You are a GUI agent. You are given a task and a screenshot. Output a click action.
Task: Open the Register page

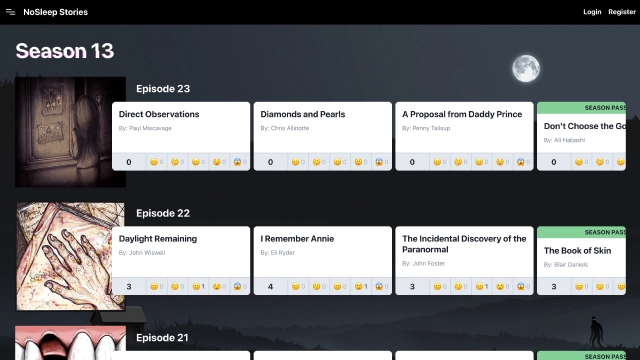pos(622,12)
